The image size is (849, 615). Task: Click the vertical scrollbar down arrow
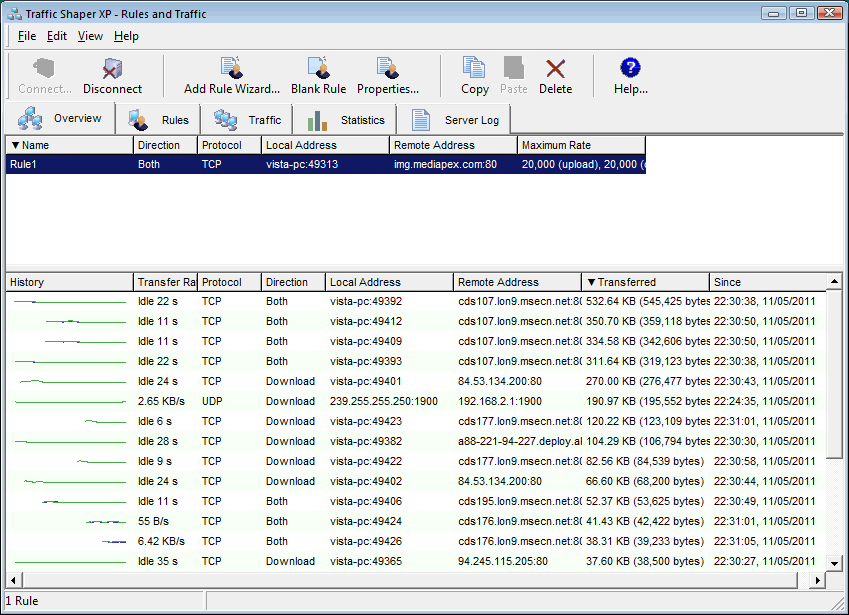[x=835, y=565]
